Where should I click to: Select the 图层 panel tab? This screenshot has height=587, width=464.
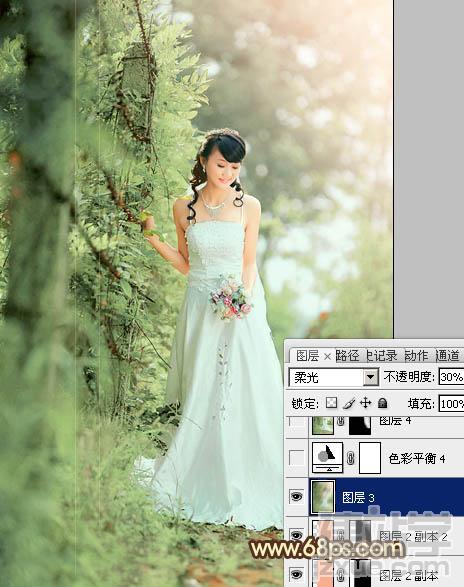click(x=307, y=355)
